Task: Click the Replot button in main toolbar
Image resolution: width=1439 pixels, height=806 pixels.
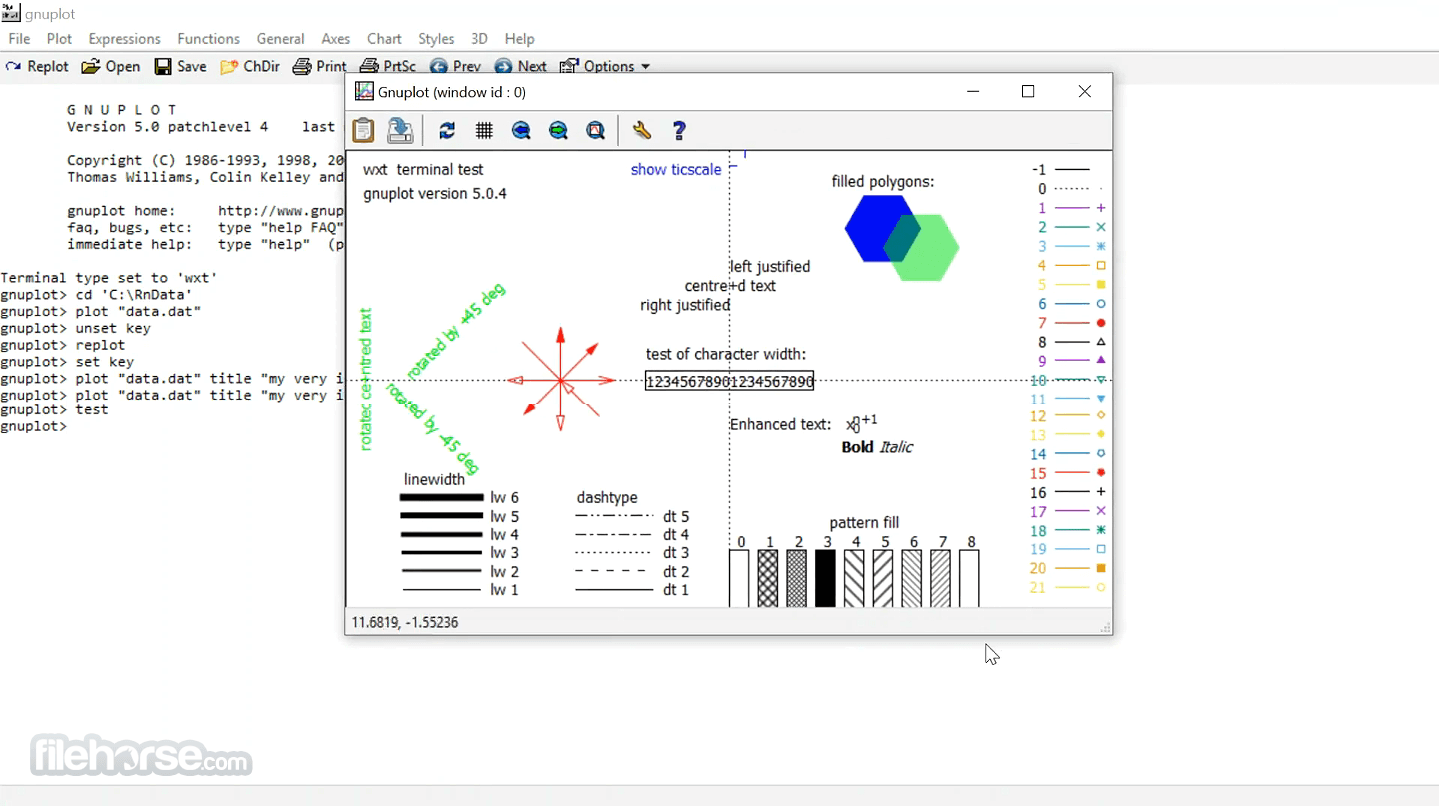Action: tap(37, 67)
